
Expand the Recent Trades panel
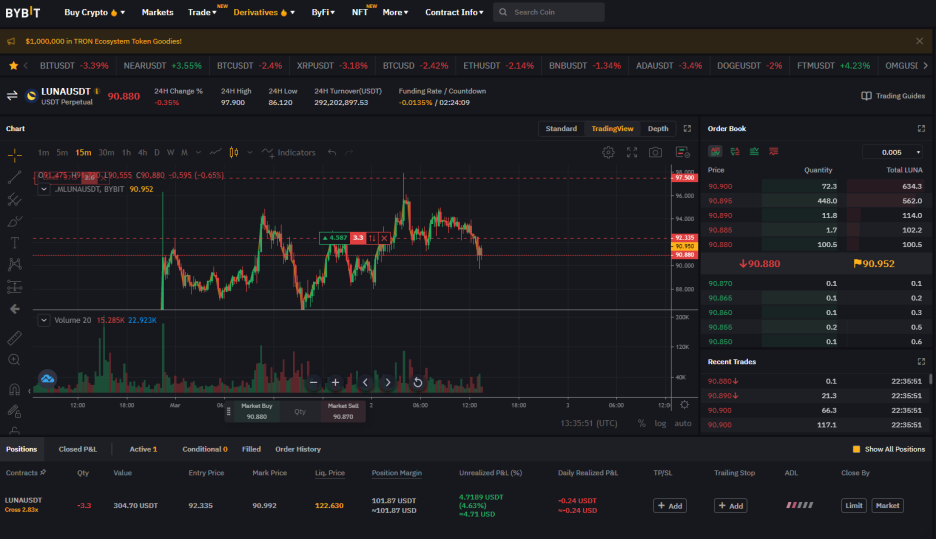pos(921,362)
